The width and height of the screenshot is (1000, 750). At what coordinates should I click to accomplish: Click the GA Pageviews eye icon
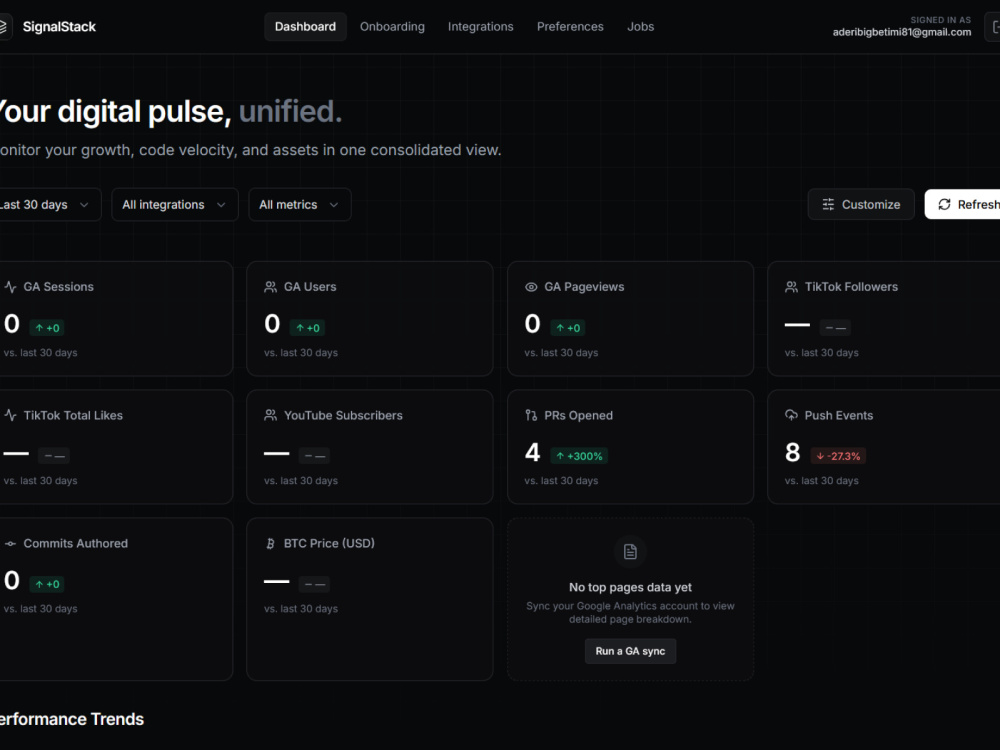(x=531, y=287)
